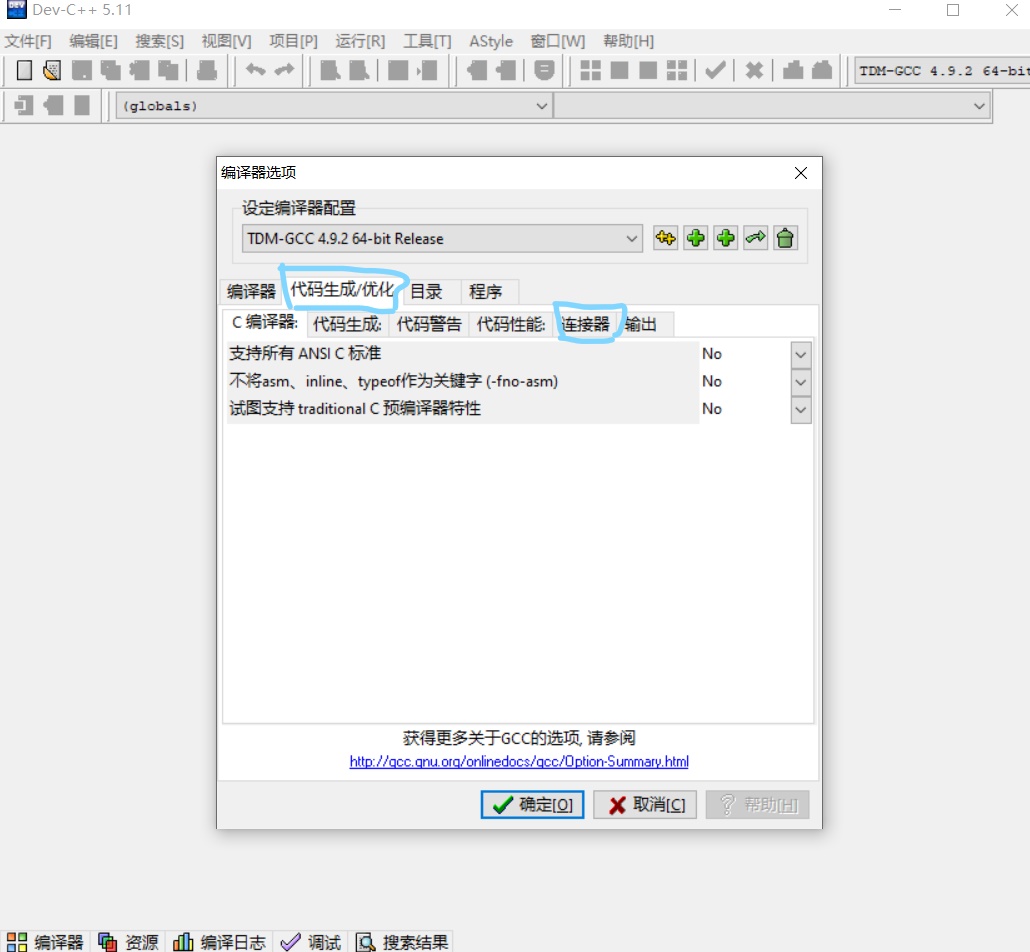Click the Goto bookmark toolbar icon

(82, 105)
